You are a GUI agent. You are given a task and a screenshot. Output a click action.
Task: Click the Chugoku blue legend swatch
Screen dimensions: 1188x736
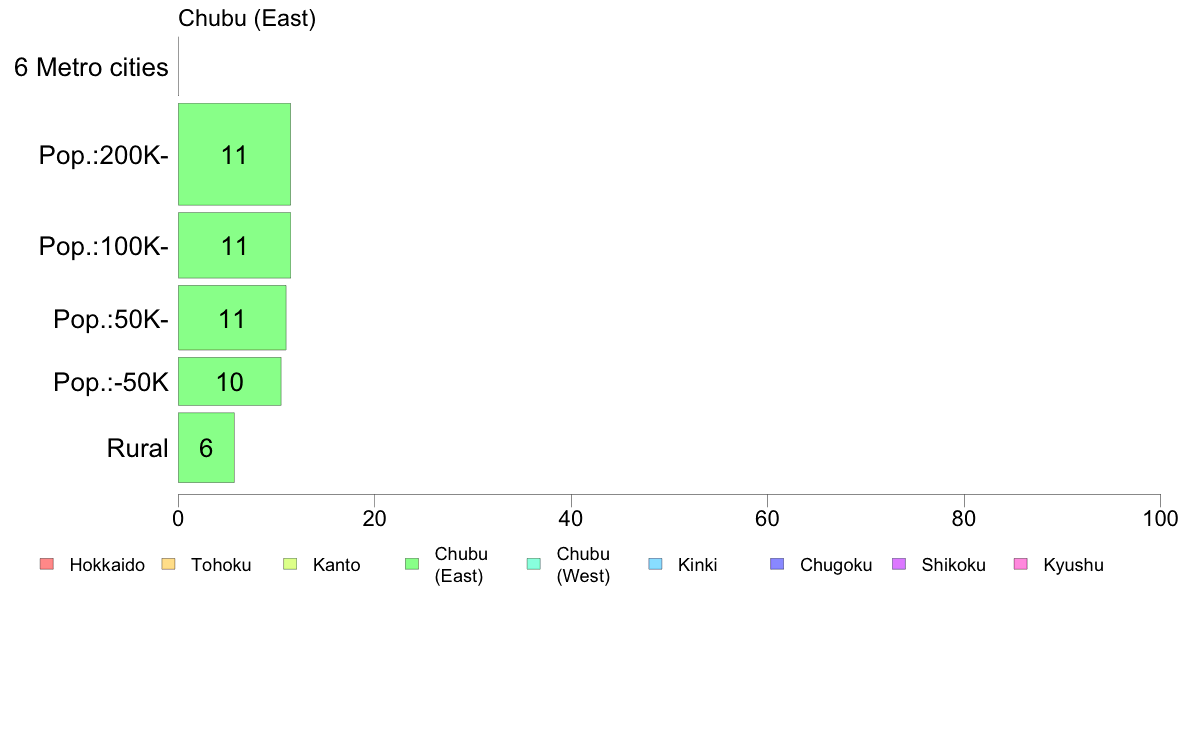(x=777, y=564)
